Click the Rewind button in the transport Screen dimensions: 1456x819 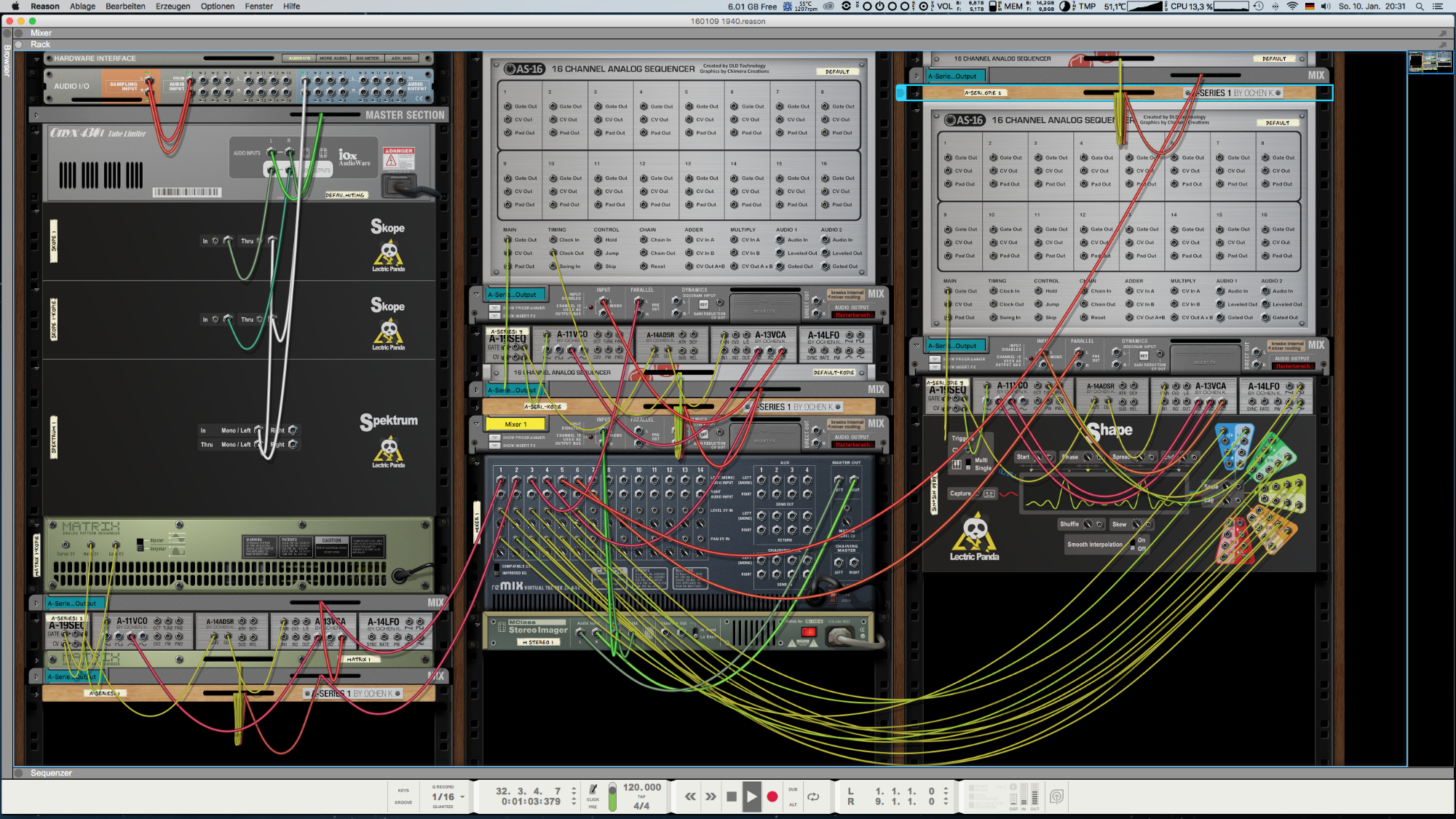coord(690,796)
